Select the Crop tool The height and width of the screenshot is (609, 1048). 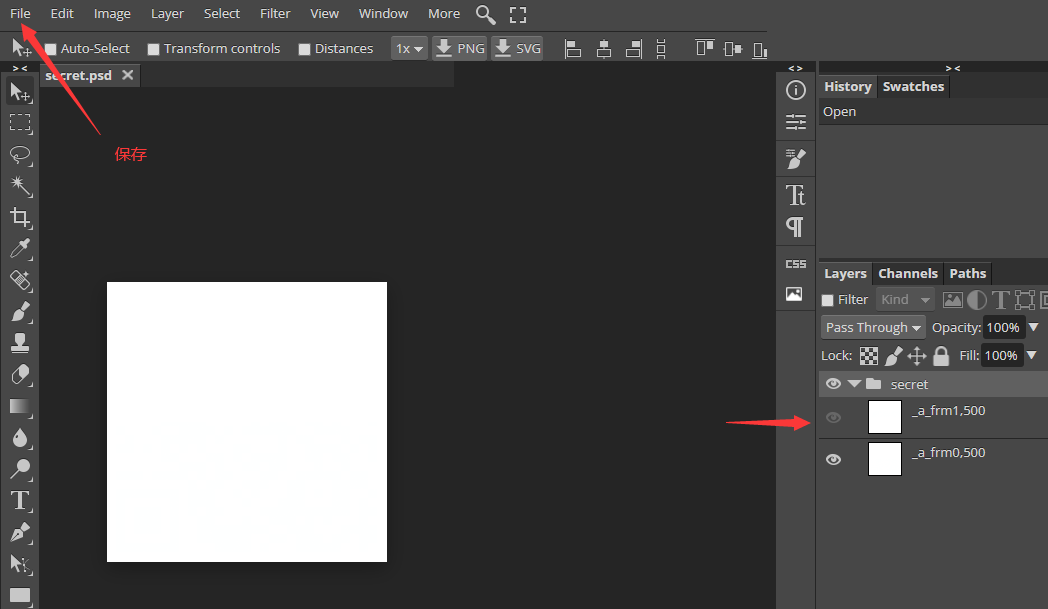[x=20, y=218]
